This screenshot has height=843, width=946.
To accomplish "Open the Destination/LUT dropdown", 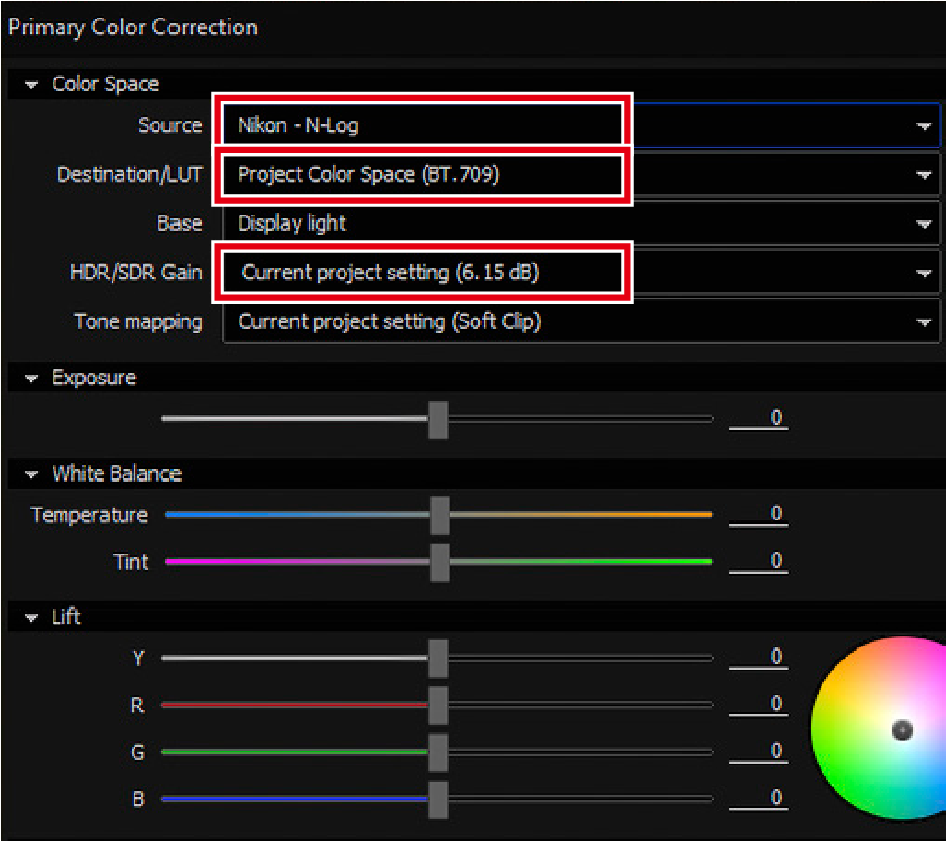I will [x=580, y=175].
